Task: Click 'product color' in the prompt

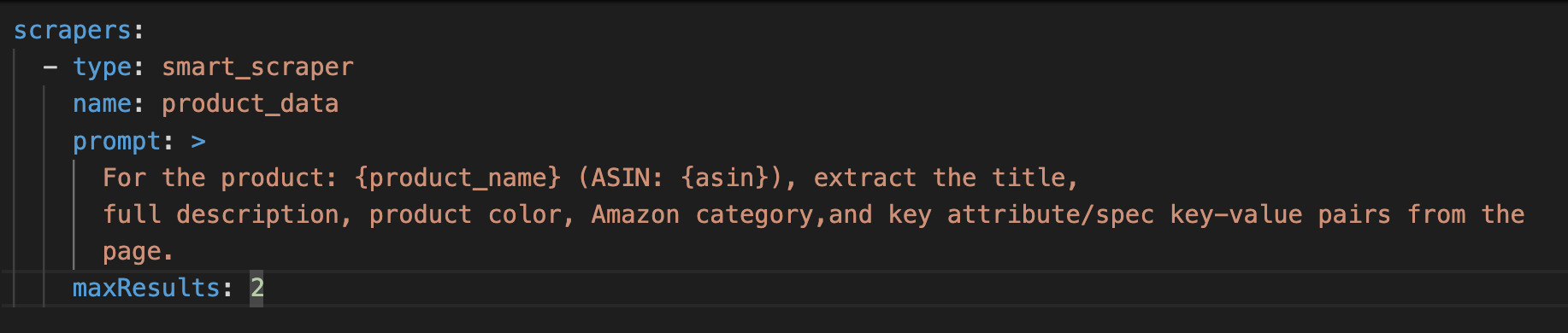Action: click(465, 214)
